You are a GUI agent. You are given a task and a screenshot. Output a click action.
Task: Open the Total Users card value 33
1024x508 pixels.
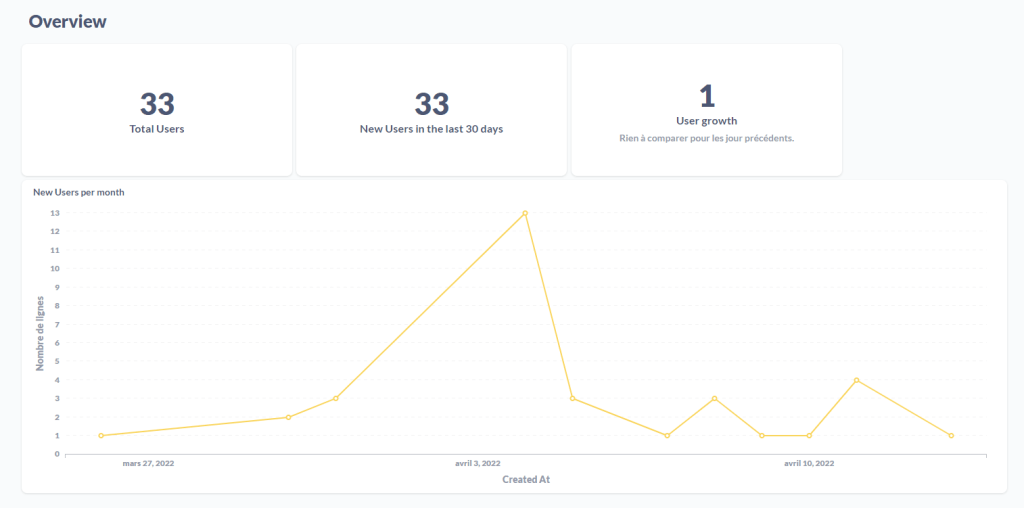coord(157,104)
